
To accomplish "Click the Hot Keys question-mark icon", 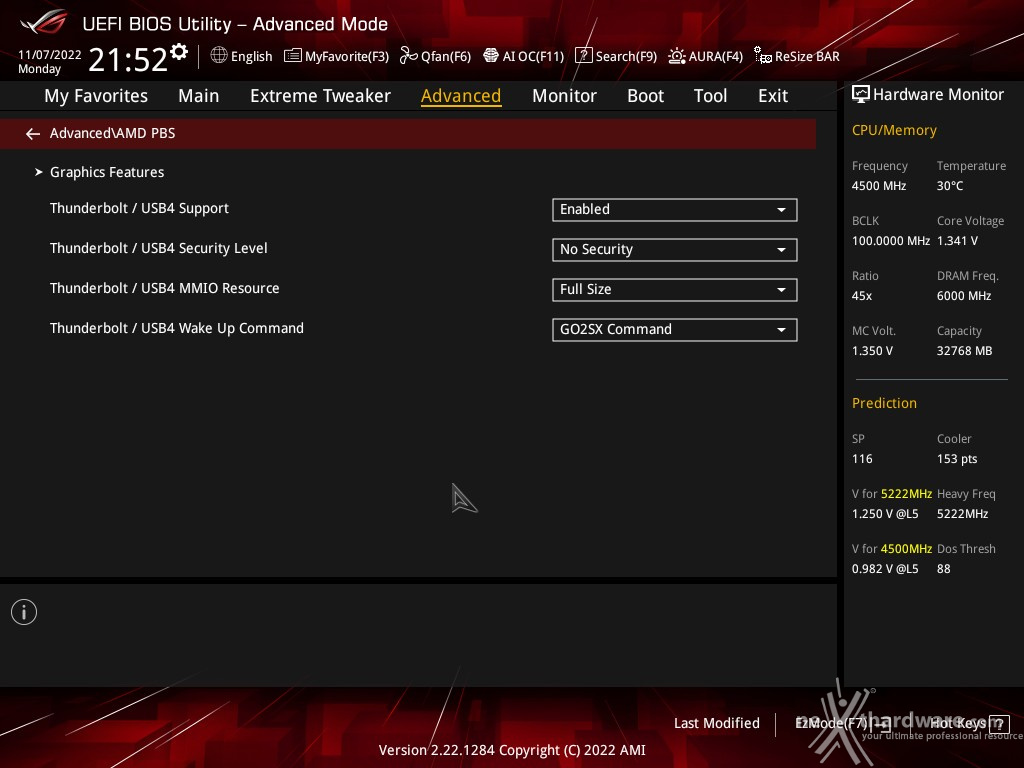I will [999, 724].
